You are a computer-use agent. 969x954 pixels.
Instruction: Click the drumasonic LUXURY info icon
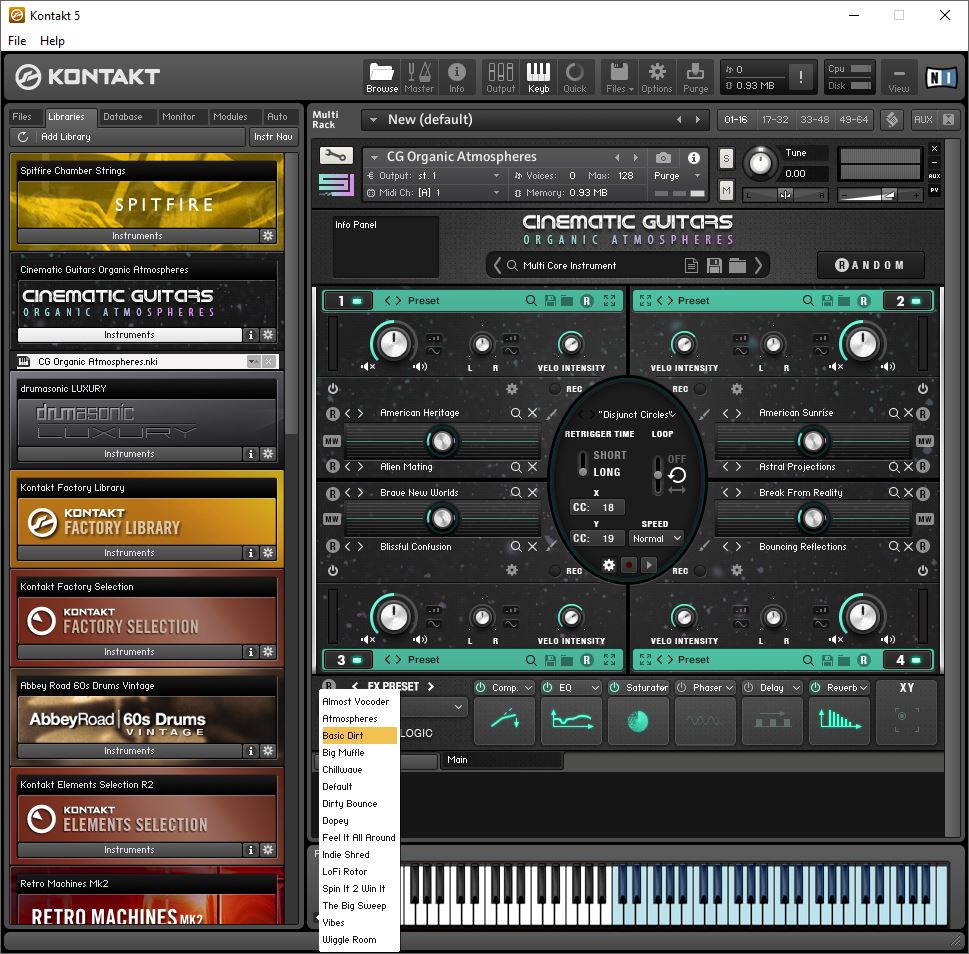point(250,454)
